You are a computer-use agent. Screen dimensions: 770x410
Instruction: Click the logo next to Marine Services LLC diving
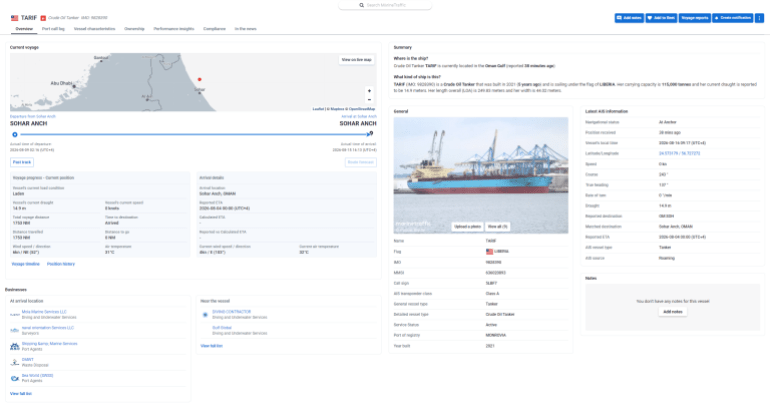pyautogui.click(x=15, y=315)
